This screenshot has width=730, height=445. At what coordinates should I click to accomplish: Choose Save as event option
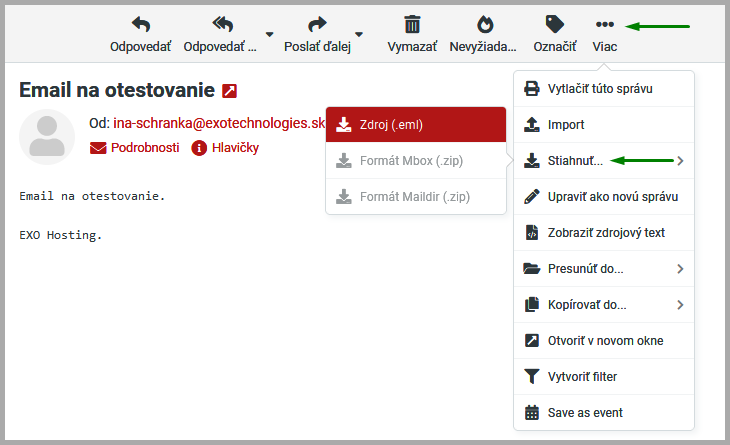click(585, 413)
